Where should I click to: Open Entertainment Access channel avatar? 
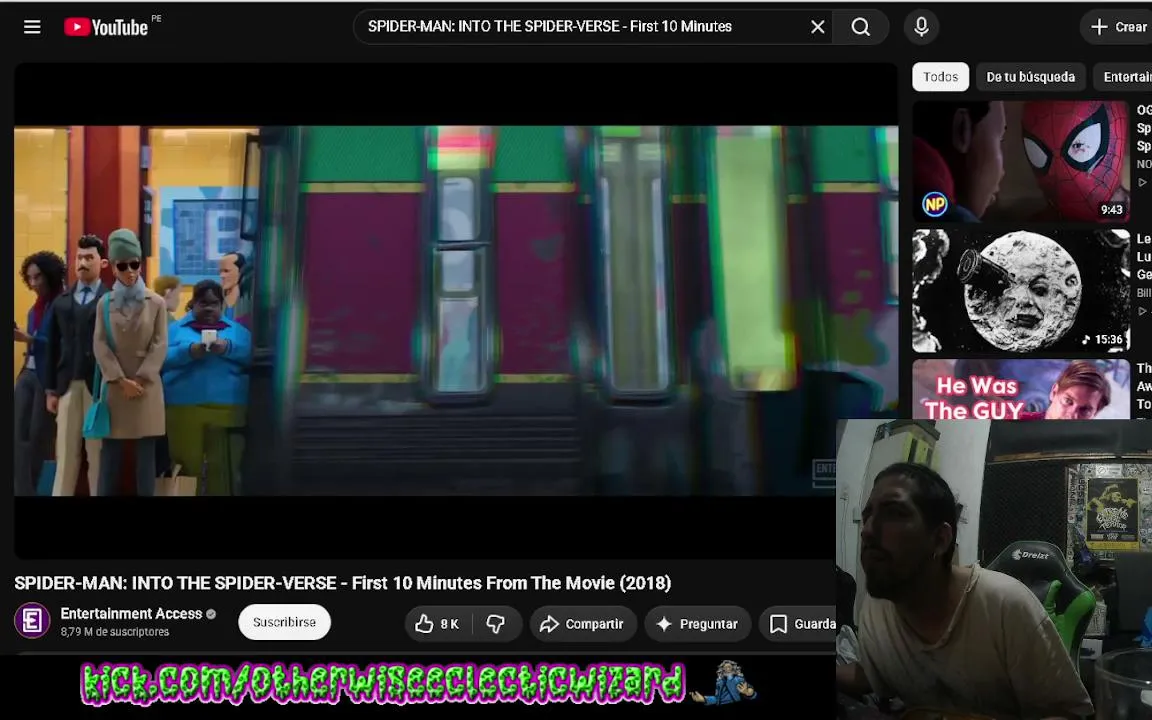point(32,622)
